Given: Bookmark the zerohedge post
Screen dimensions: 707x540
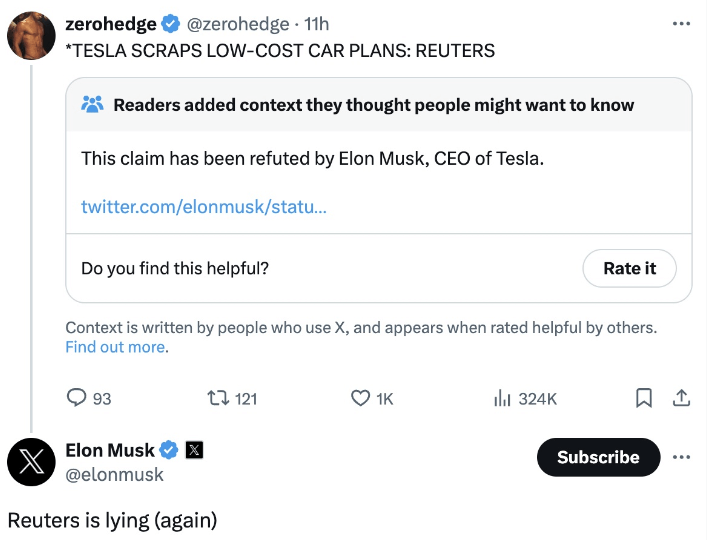Looking at the screenshot, I should click(x=645, y=398).
